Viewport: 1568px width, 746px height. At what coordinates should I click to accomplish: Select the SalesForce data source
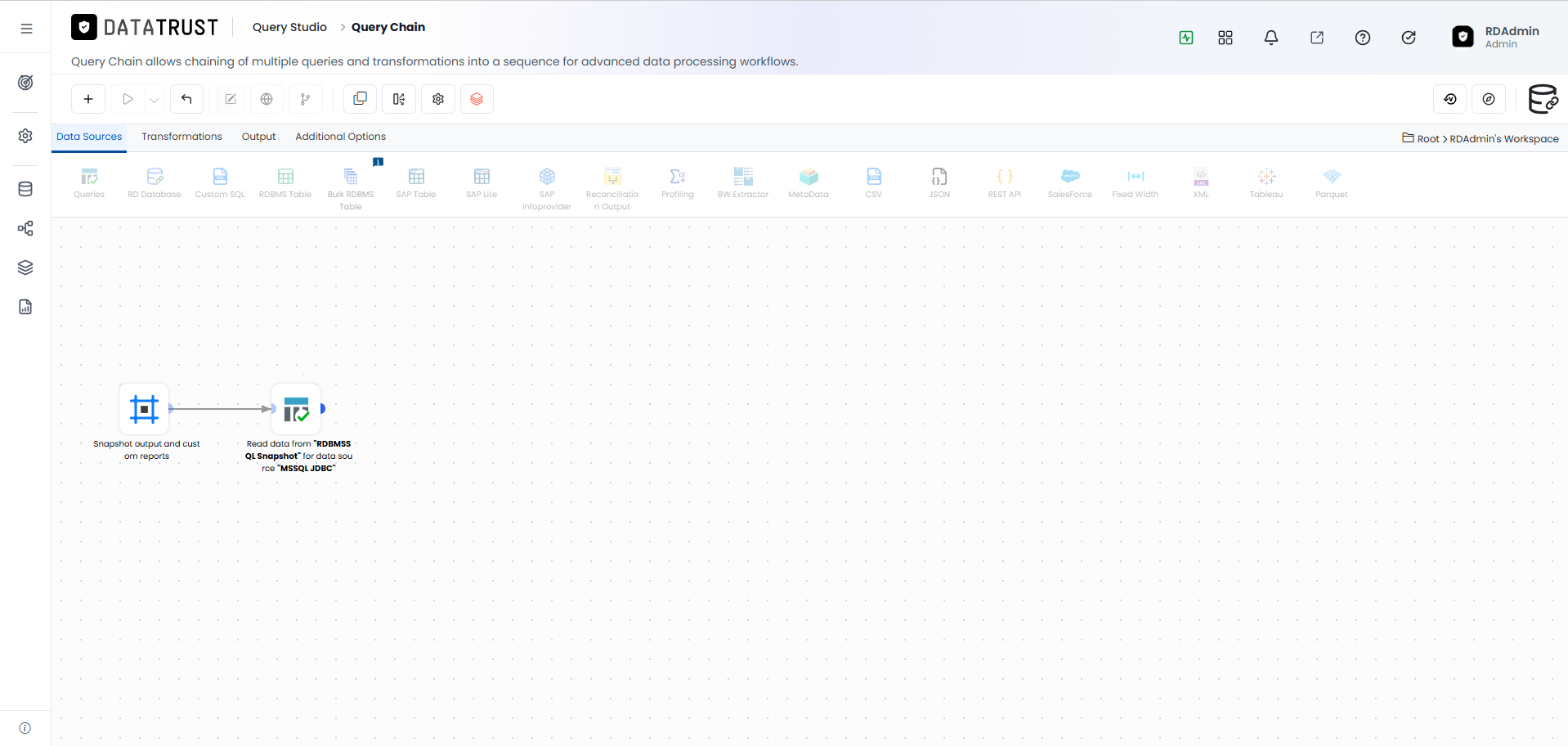pos(1070,183)
